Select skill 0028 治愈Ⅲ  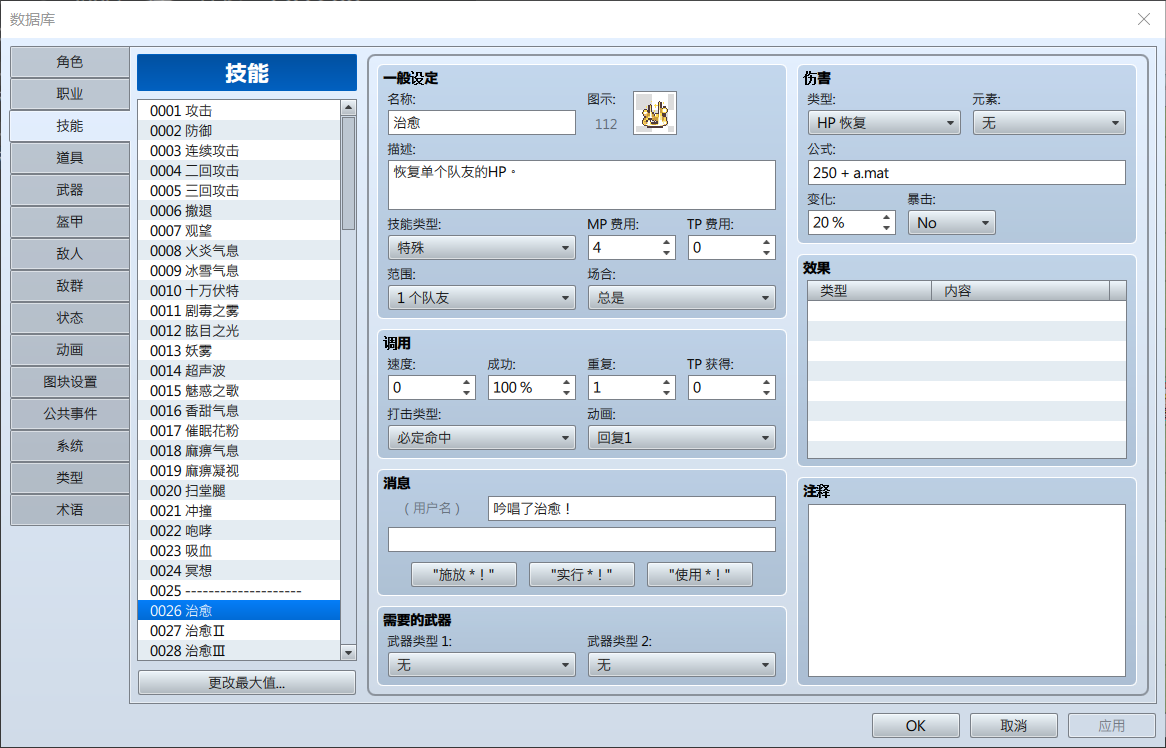(x=239, y=651)
